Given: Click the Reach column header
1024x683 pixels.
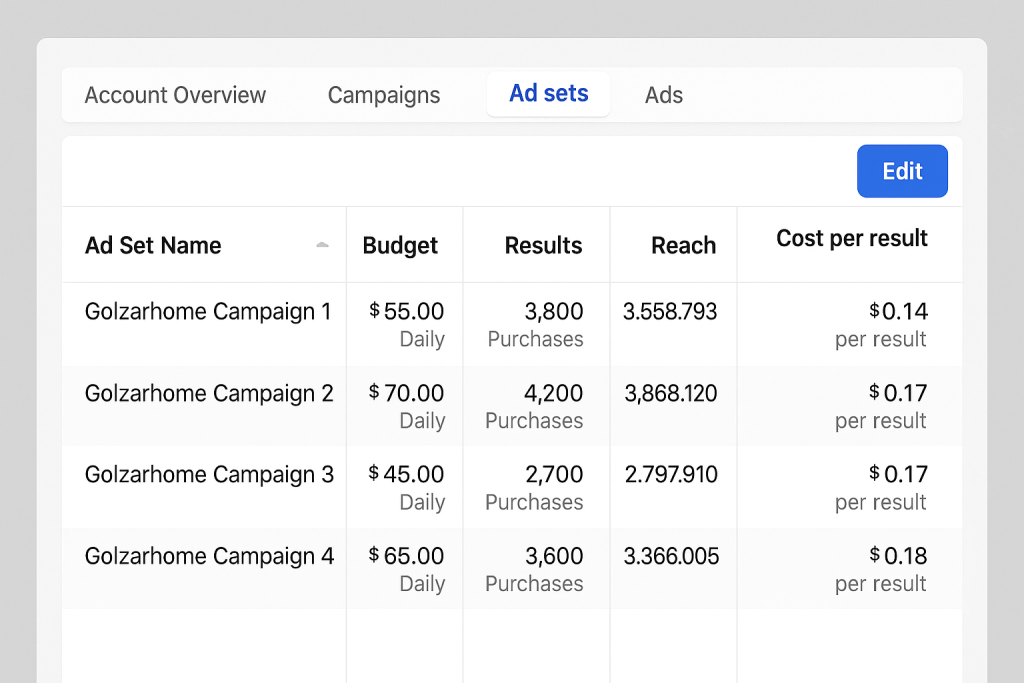Looking at the screenshot, I should click(x=683, y=245).
